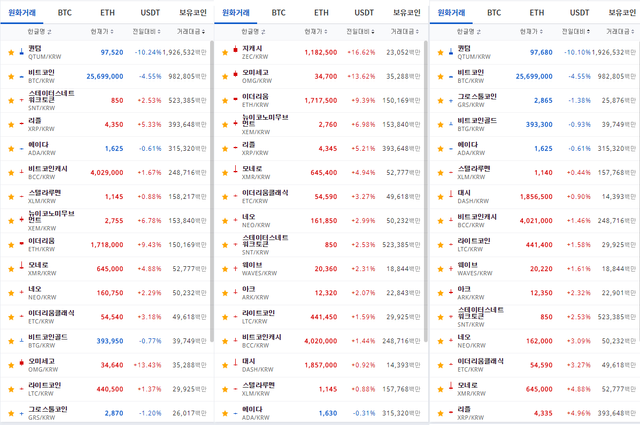
Task: Toggle favorite star for 리플 priced 4,345
Action: (x=225, y=149)
